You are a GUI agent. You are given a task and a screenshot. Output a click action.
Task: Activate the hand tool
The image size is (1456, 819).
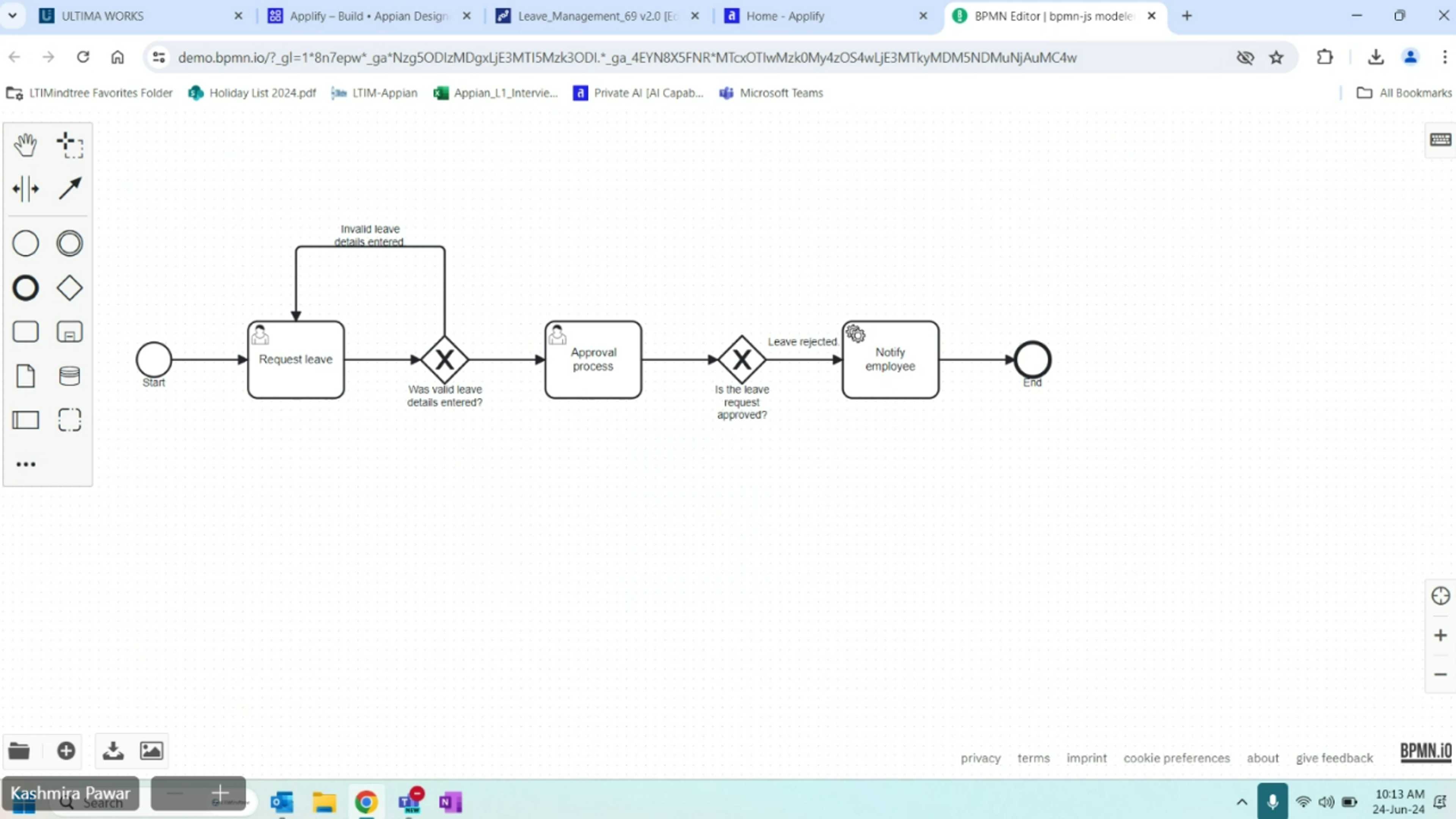(x=25, y=145)
